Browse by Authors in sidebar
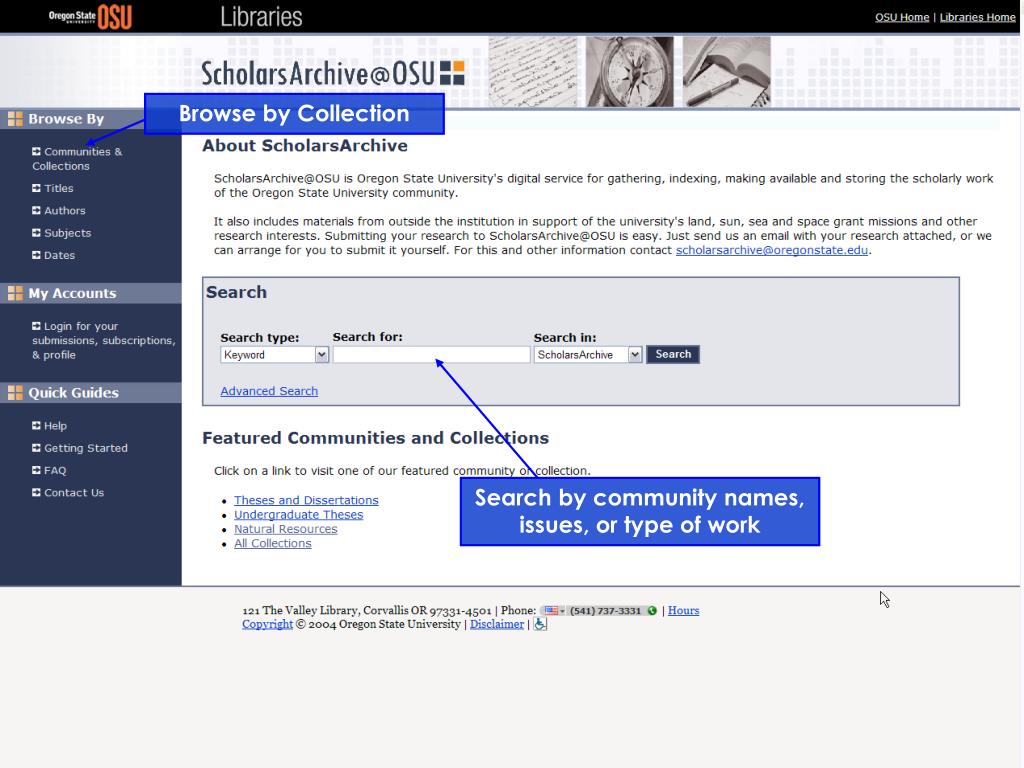 pos(65,210)
